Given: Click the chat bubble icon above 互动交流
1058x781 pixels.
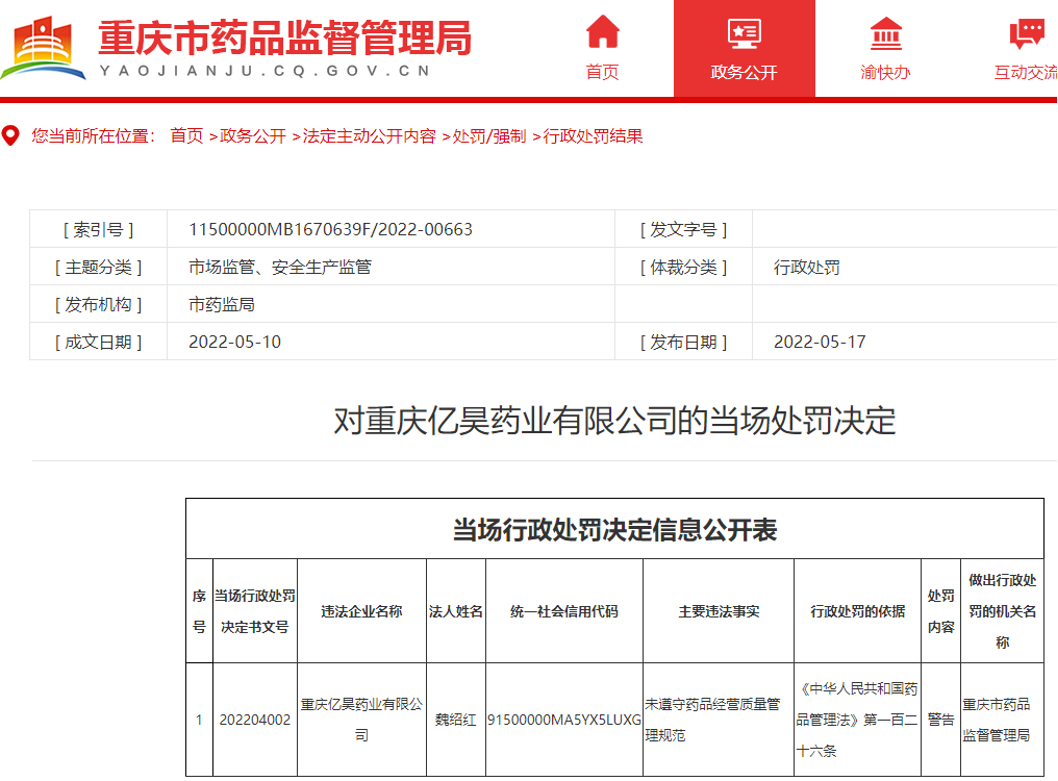Looking at the screenshot, I should tap(1027, 34).
